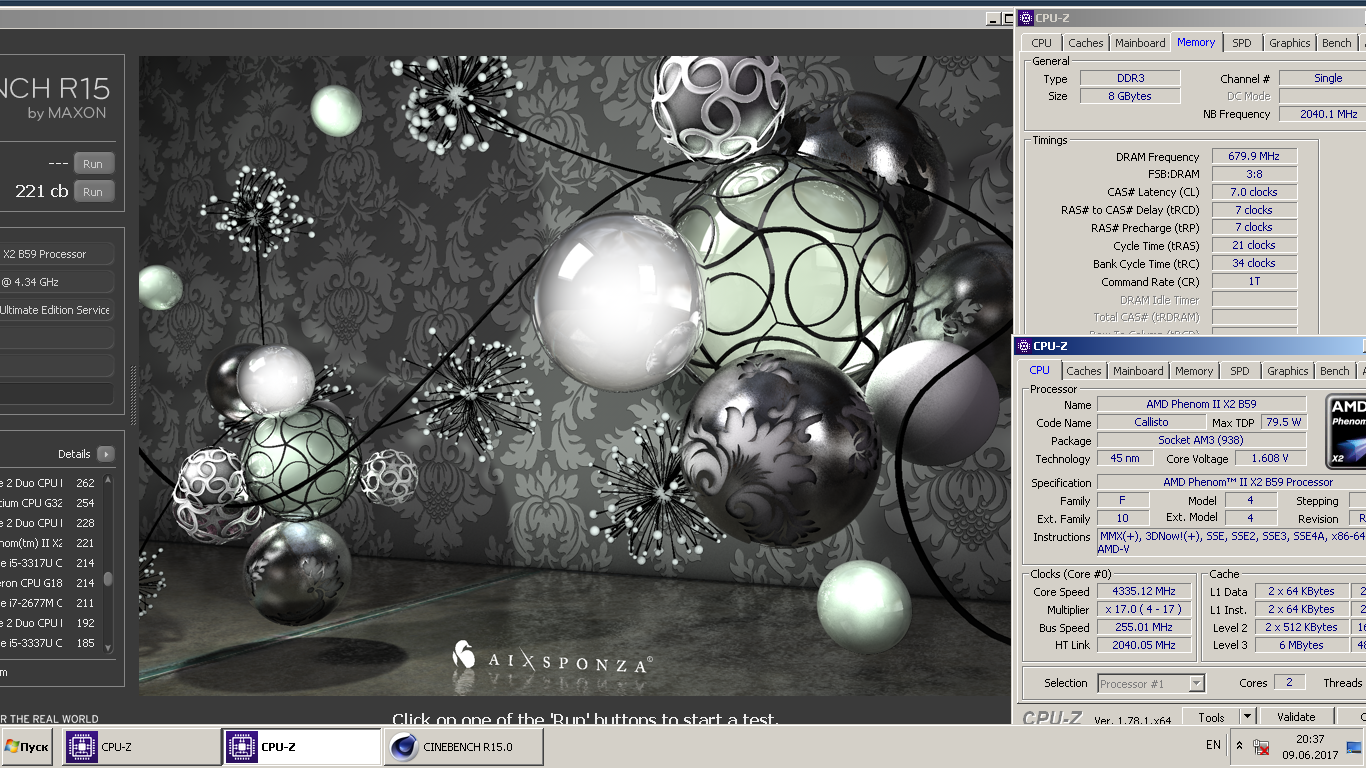Open the Caches tab in the upper CPU-Z window
1366x768 pixels.
coord(1085,43)
